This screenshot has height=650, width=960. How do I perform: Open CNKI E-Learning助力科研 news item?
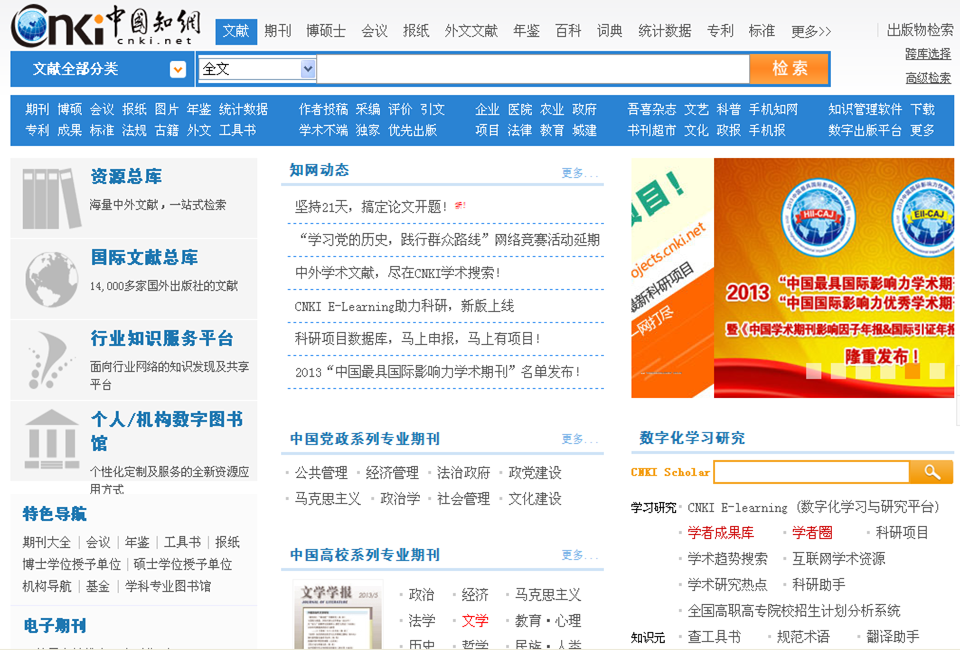(x=404, y=306)
